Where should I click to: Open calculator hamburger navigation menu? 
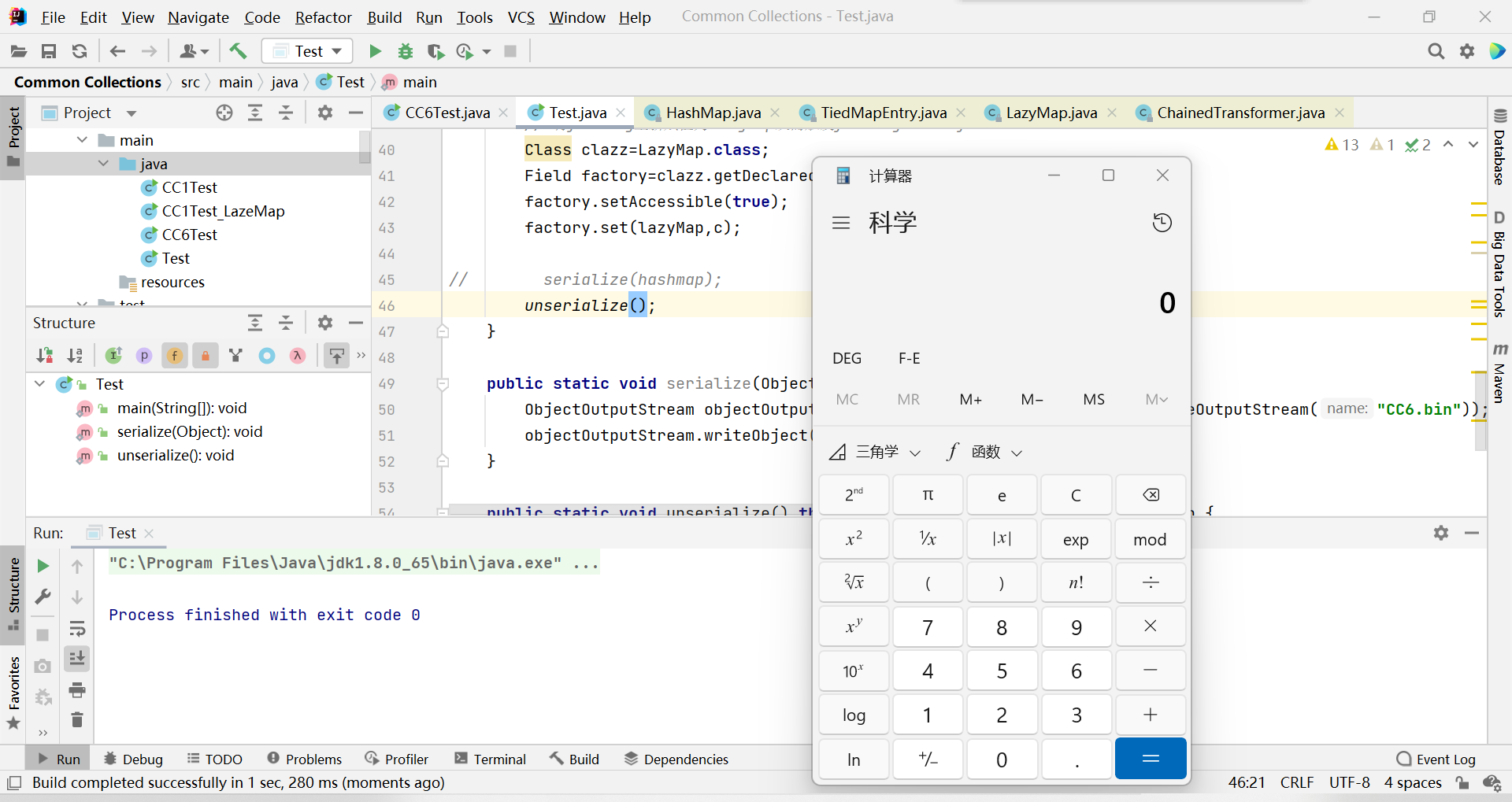pyautogui.click(x=841, y=223)
